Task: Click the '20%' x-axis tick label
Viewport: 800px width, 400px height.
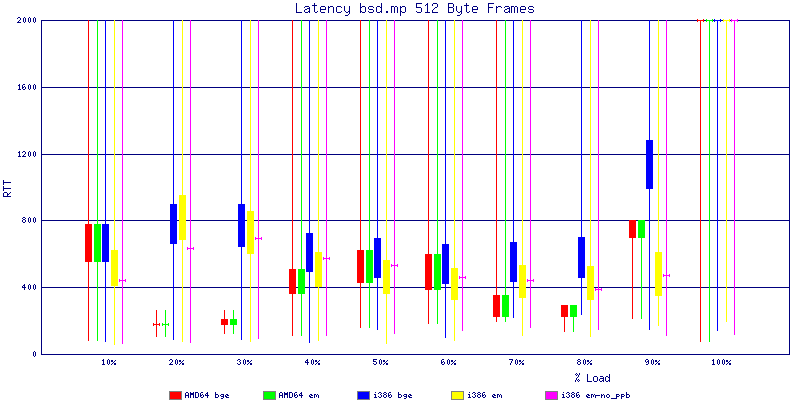Action: point(177,362)
